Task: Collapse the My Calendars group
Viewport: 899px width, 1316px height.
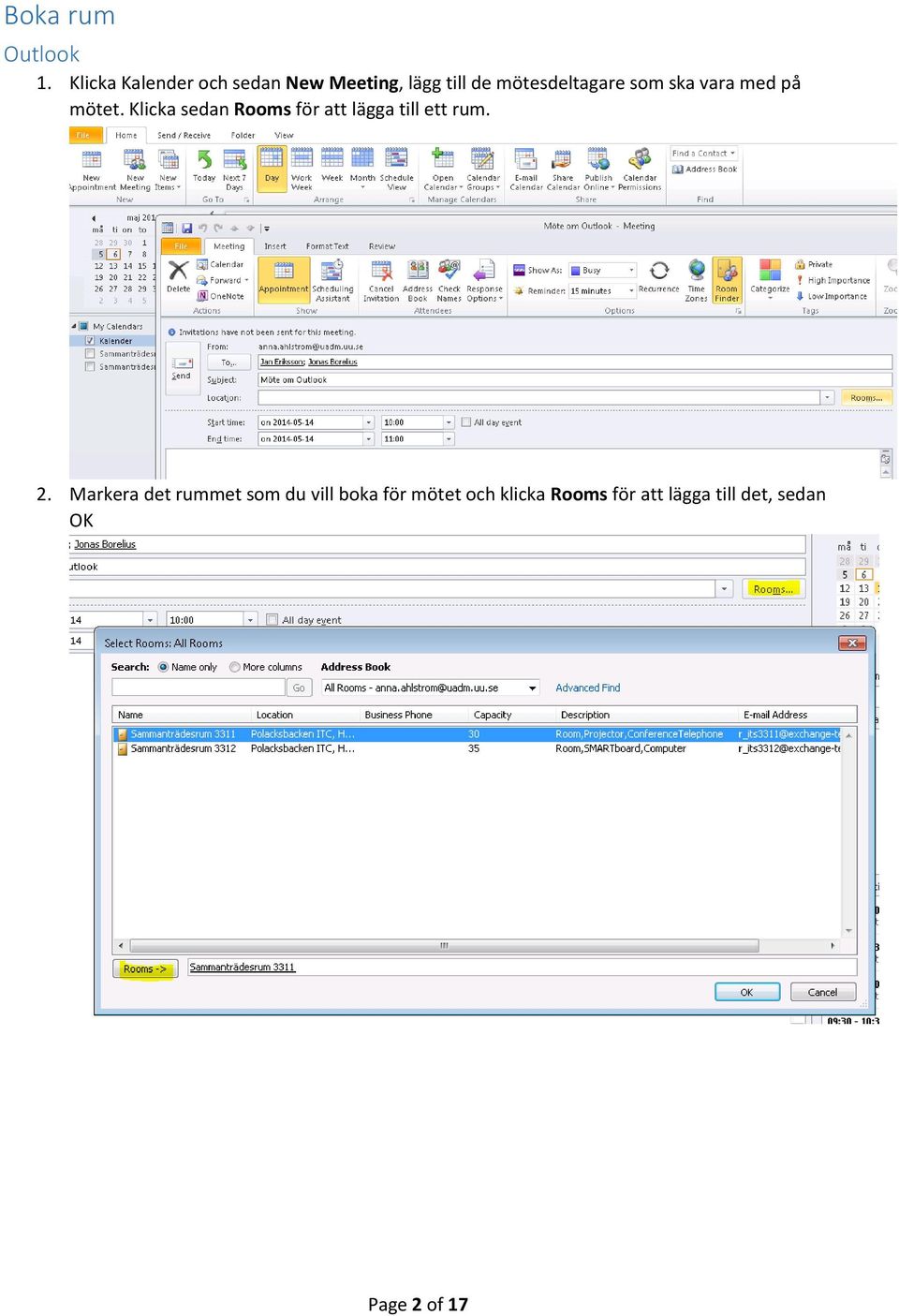Action: 74,326
